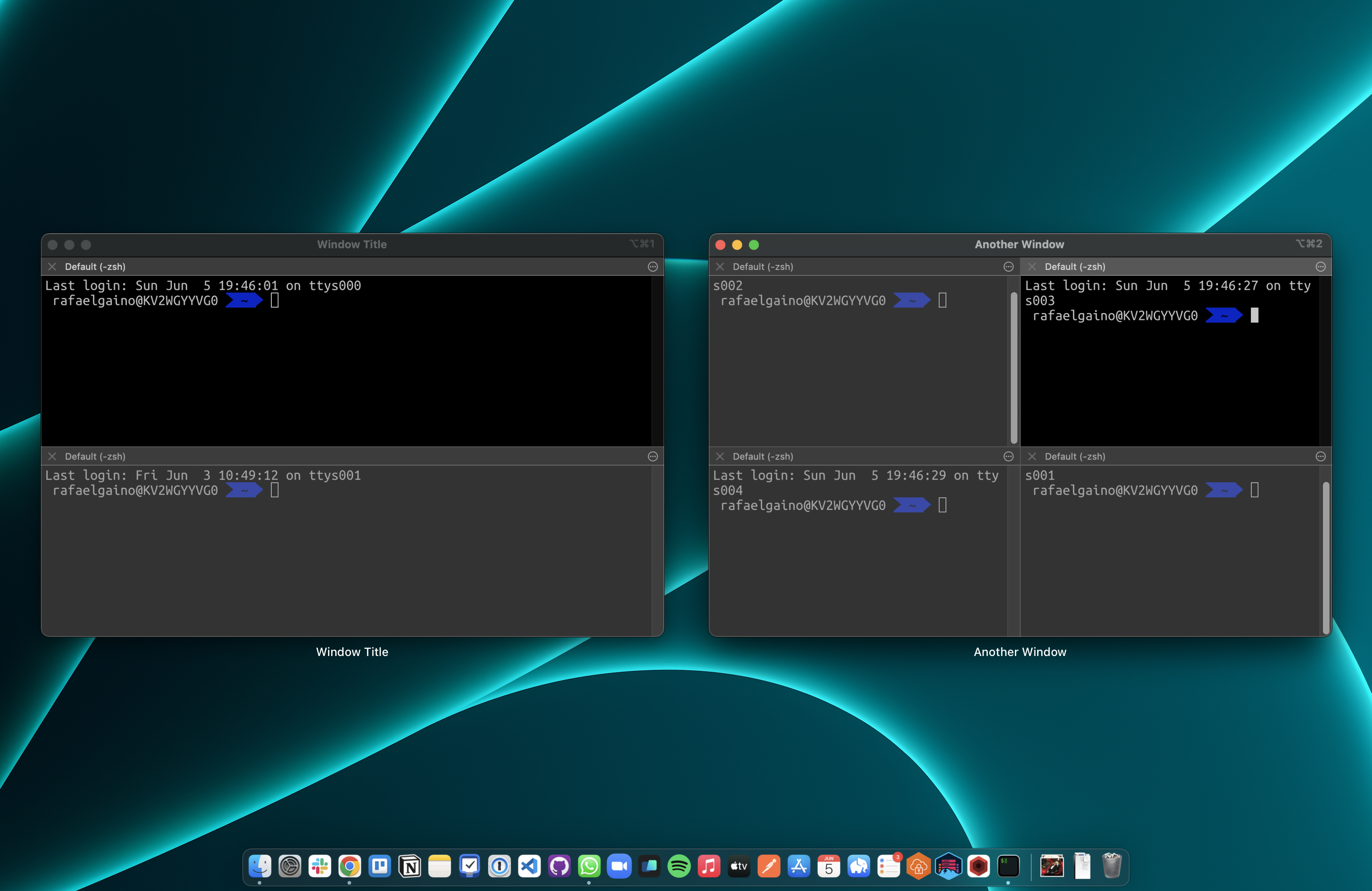Select the Another Window thumbnail label

pos(1020,652)
